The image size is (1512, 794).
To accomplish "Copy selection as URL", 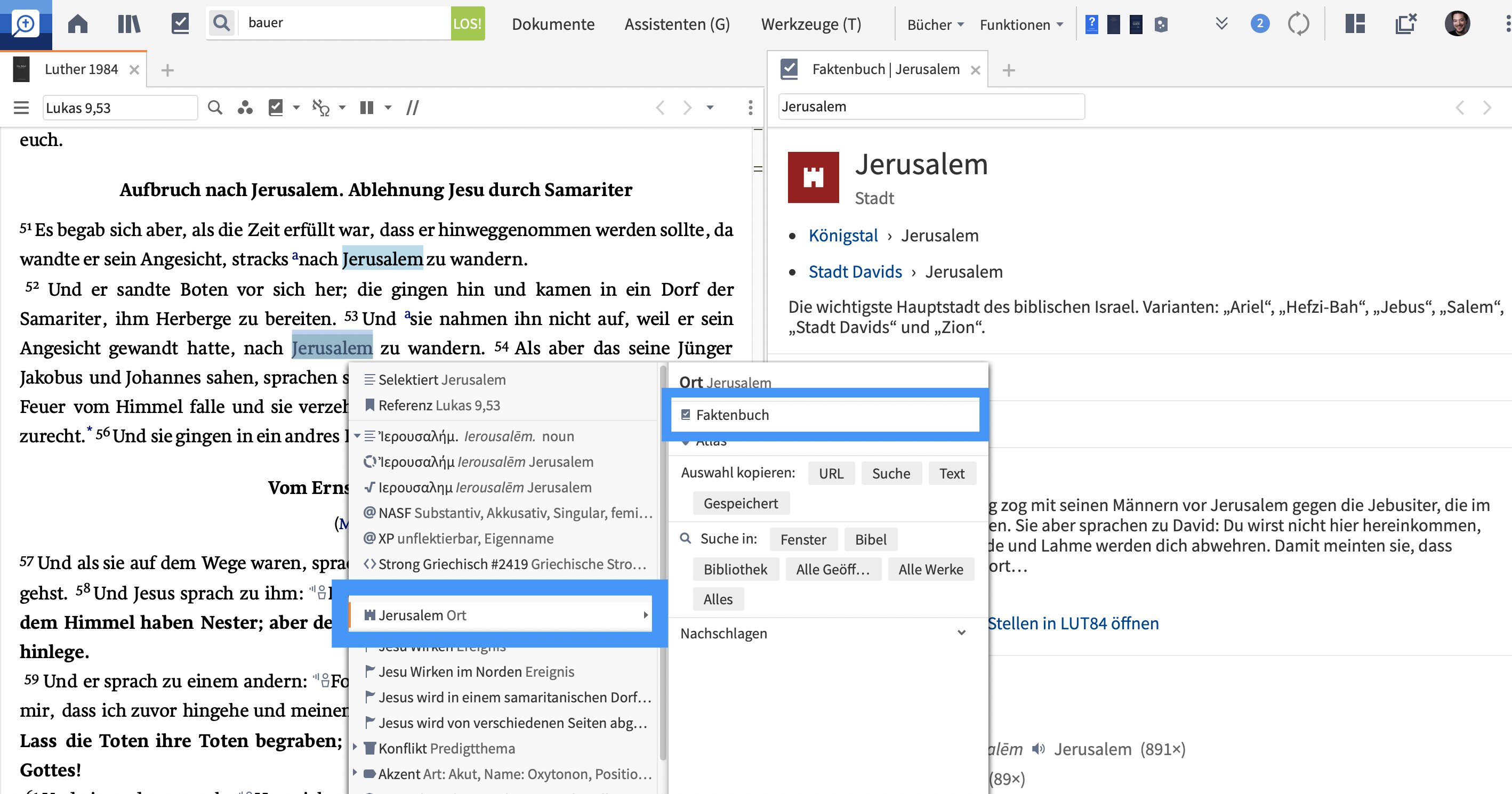I will pos(831,474).
